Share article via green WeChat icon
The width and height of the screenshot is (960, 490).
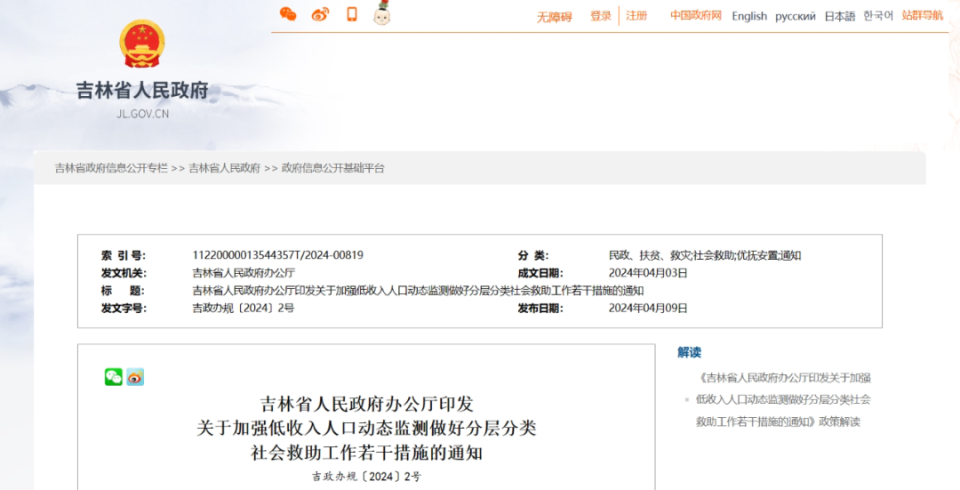pos(113,377)
